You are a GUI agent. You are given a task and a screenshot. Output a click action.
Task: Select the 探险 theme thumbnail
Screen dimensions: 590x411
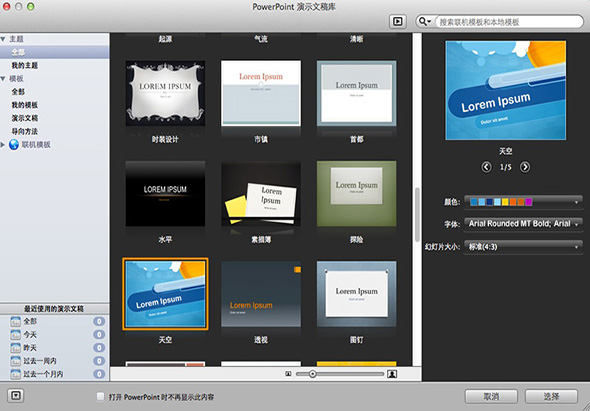pos(356,193)
